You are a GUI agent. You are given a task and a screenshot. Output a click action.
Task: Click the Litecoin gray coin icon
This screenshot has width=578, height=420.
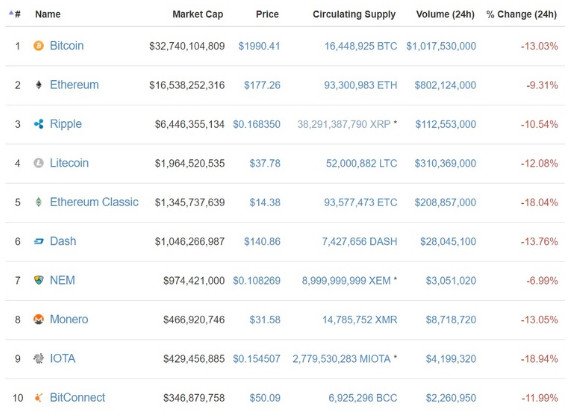point(38,163)
